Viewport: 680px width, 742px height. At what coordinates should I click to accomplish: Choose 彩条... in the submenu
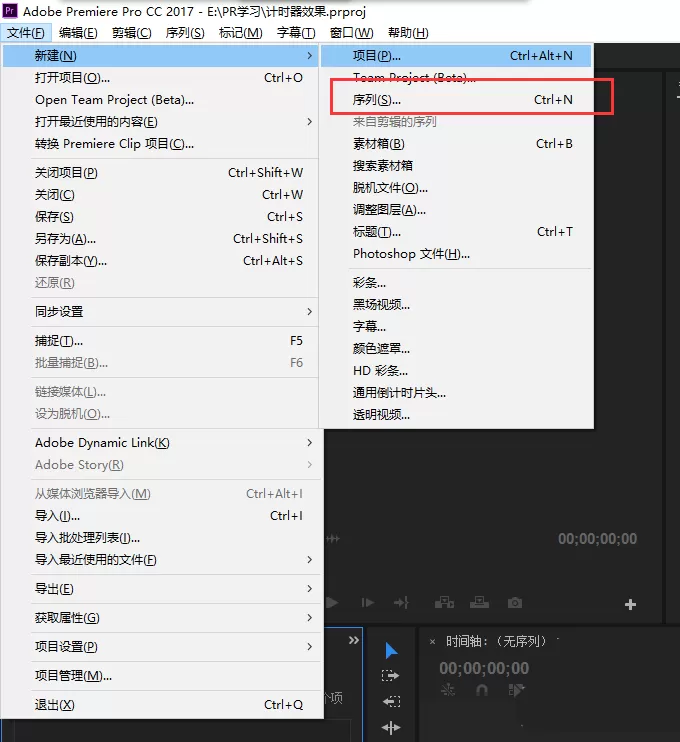point(456,283)
